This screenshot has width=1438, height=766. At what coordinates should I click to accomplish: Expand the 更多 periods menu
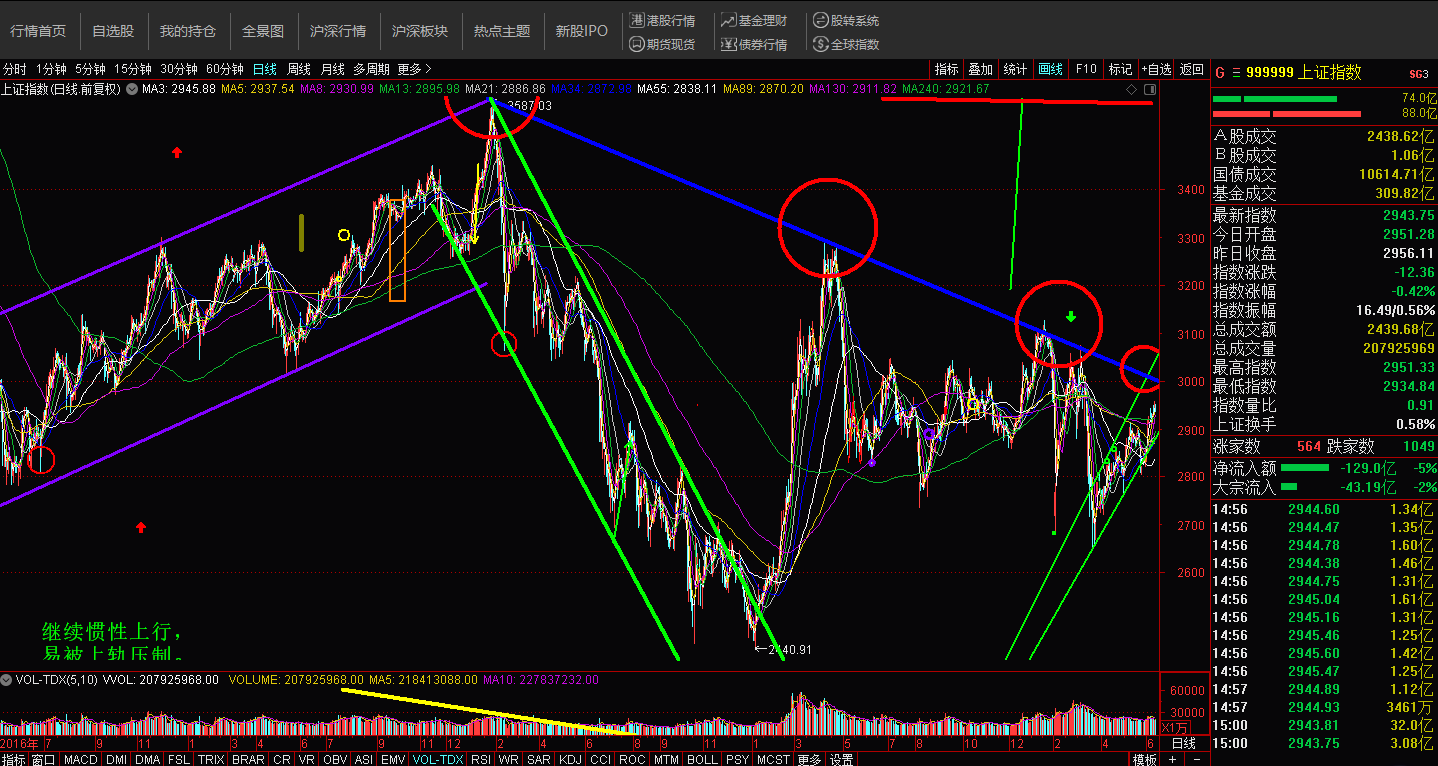[414, 69]
